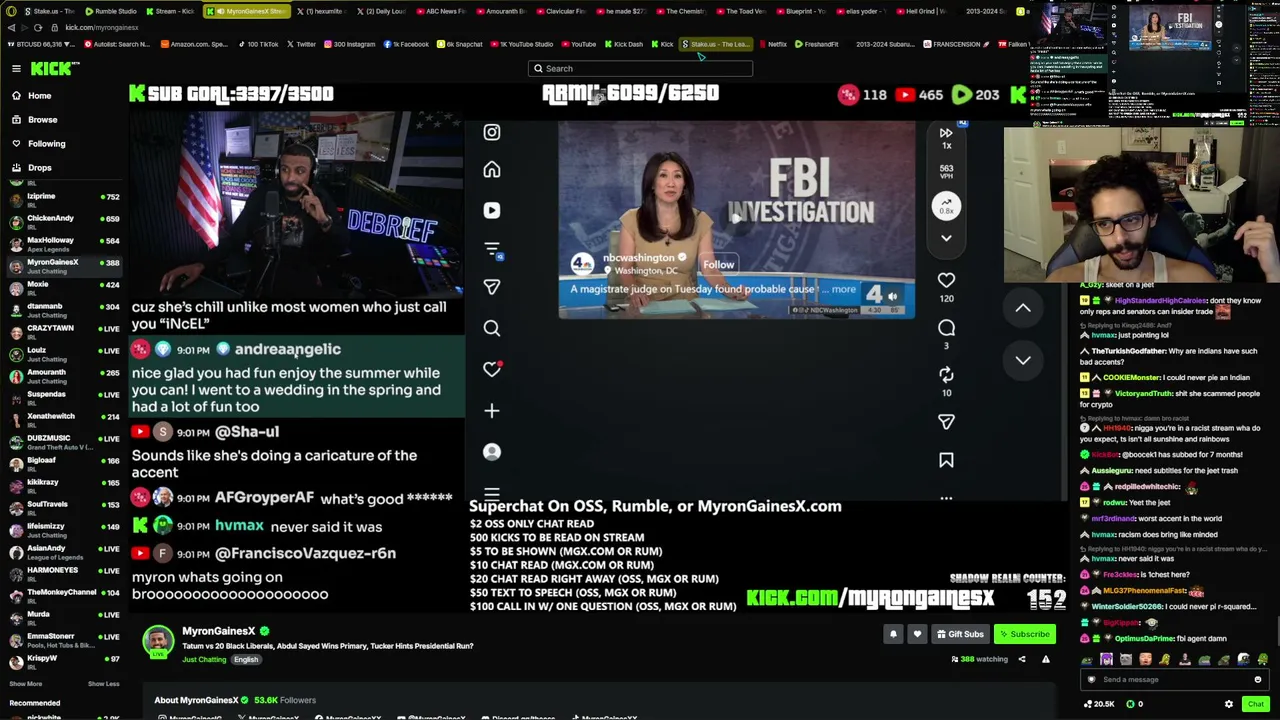Open the Netflix bookmark
Screen dimensions: 1280x720
772,44
